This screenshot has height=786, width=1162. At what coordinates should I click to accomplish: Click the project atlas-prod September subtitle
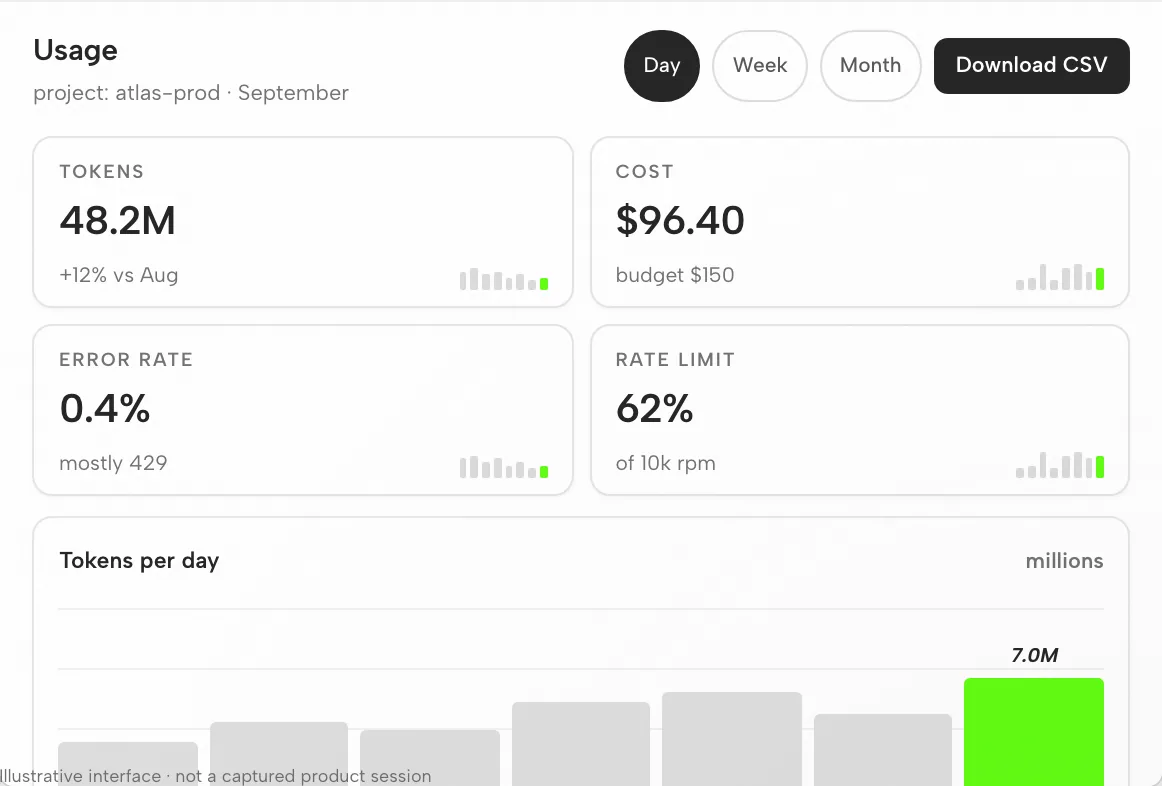tap(191, 93)
